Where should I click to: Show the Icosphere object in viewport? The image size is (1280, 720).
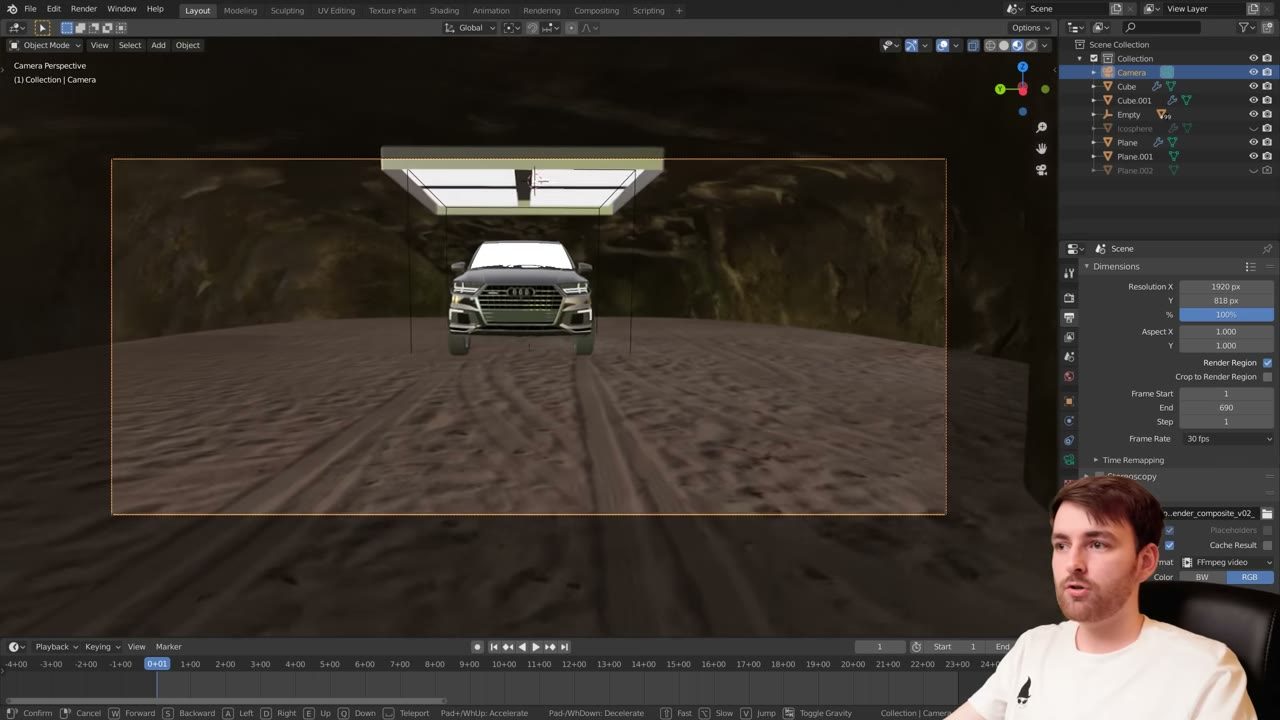pyautogui.click(x=1253, y=128)
